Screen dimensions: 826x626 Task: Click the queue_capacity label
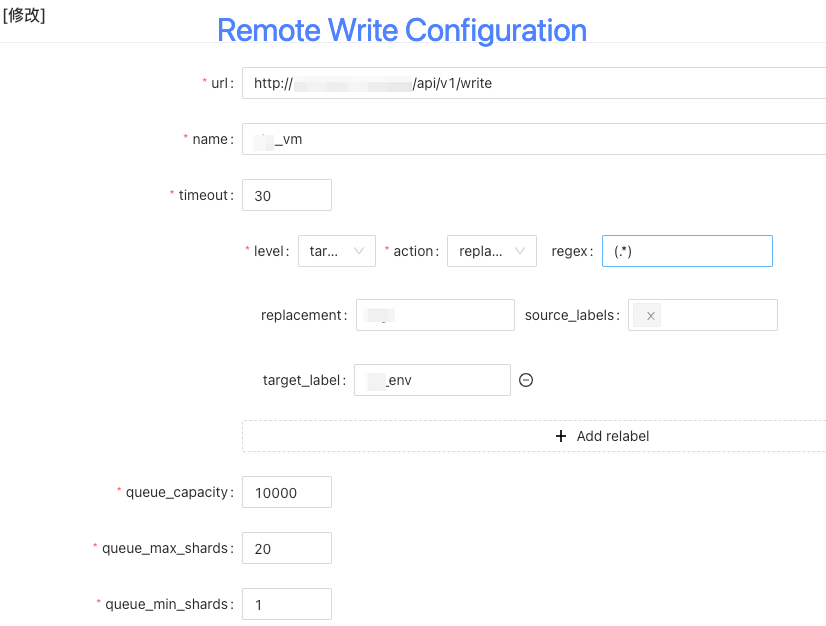(179, 492)
